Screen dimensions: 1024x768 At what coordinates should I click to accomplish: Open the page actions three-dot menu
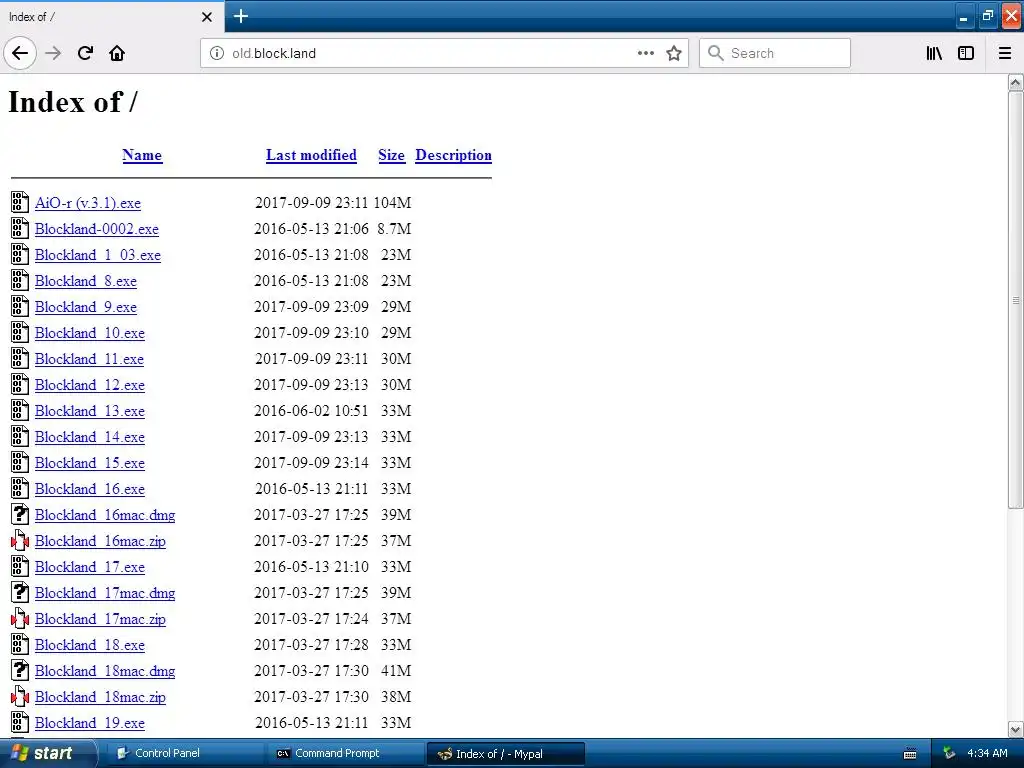645,53
